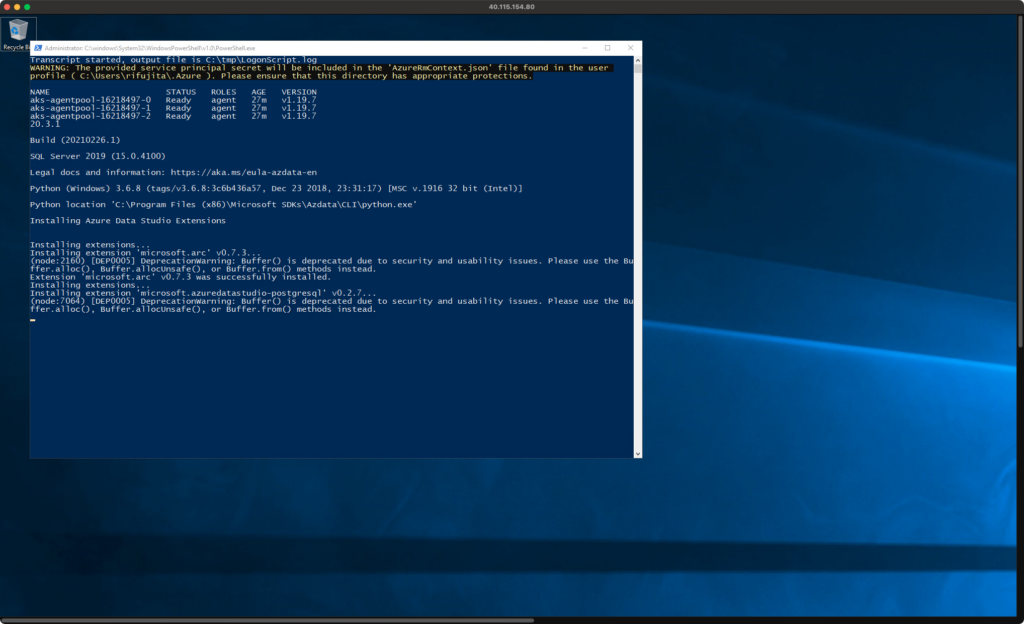Minimize the PowerShell window
The image size is (1024, 624).
point(585,48)
